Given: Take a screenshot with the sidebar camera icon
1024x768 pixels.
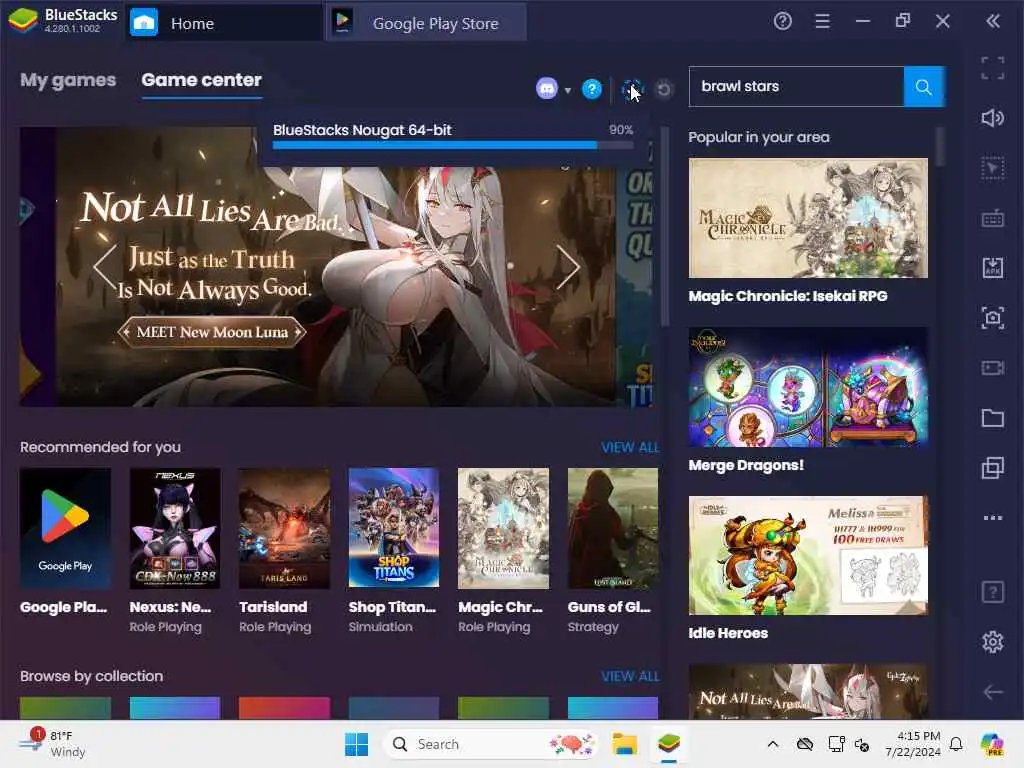Looking at the screenshot, I should tap(993, 318).
